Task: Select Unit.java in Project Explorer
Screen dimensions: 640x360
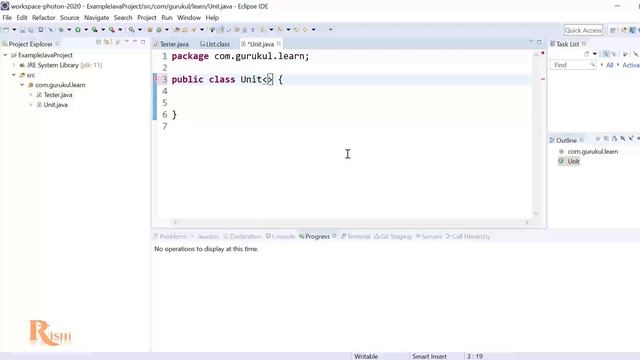Action: pos(56,105)
